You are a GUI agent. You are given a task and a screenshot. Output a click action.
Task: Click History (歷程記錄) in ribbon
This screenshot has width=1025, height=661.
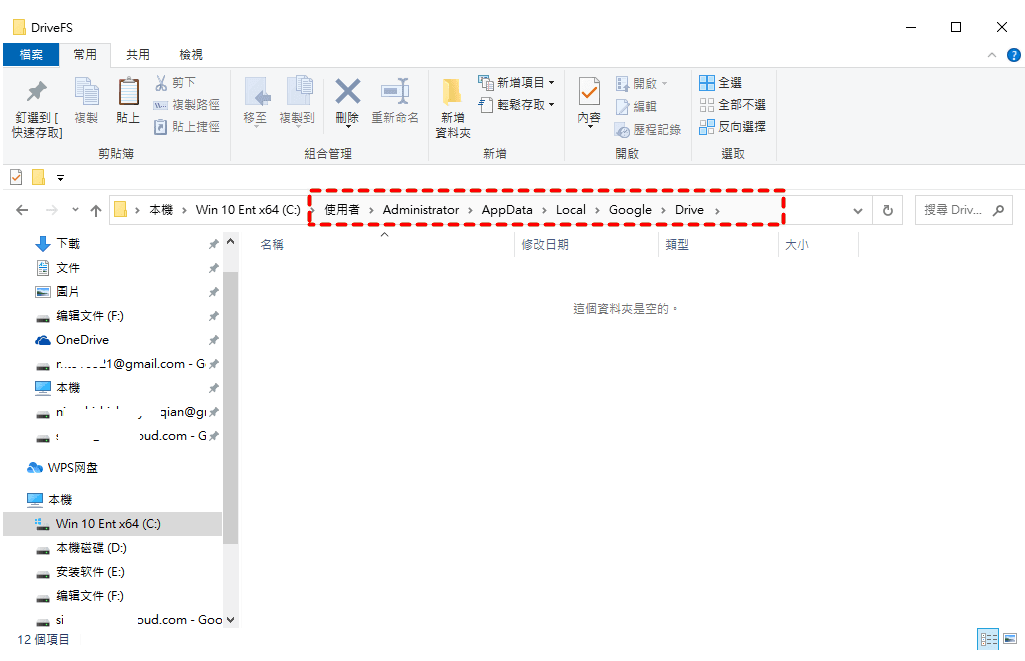point(648,129)
